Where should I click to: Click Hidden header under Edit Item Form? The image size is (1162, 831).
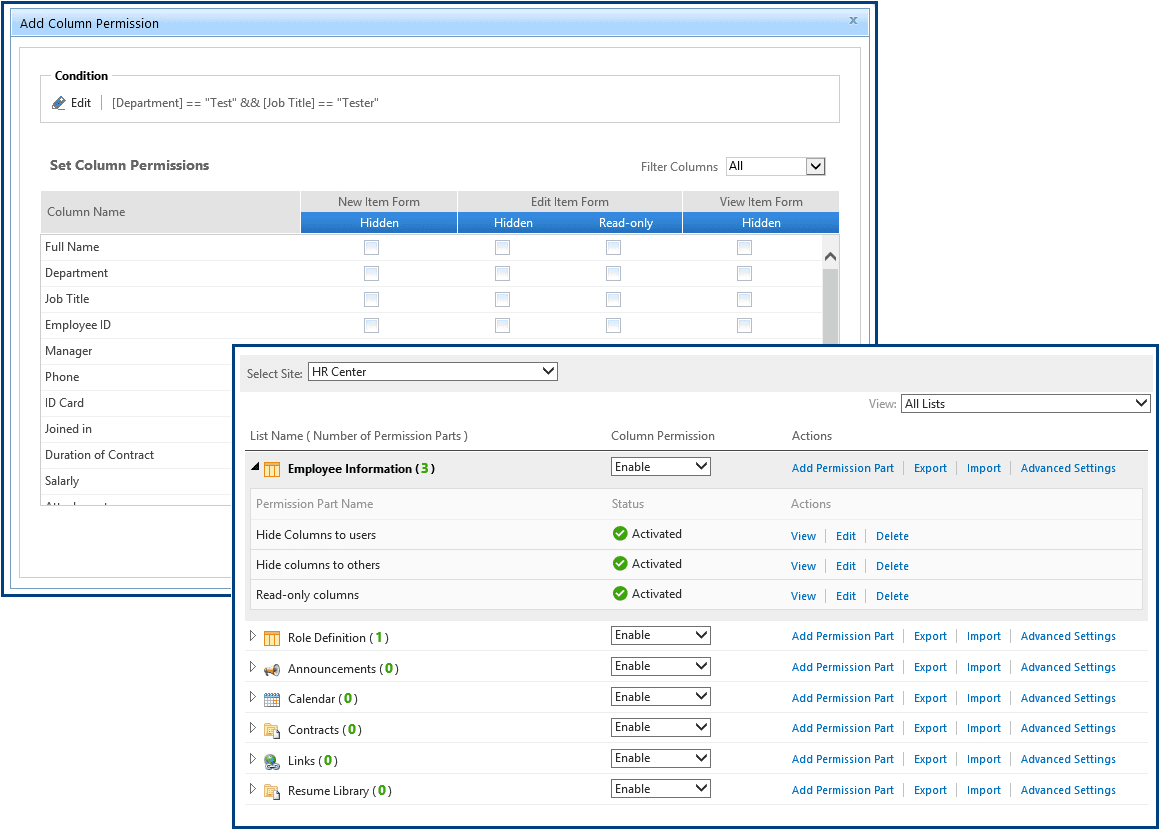[513, 223]
